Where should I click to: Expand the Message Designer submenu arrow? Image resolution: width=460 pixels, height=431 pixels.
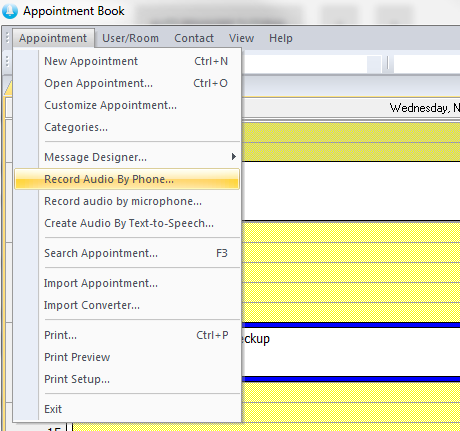(x=234, y=157)
